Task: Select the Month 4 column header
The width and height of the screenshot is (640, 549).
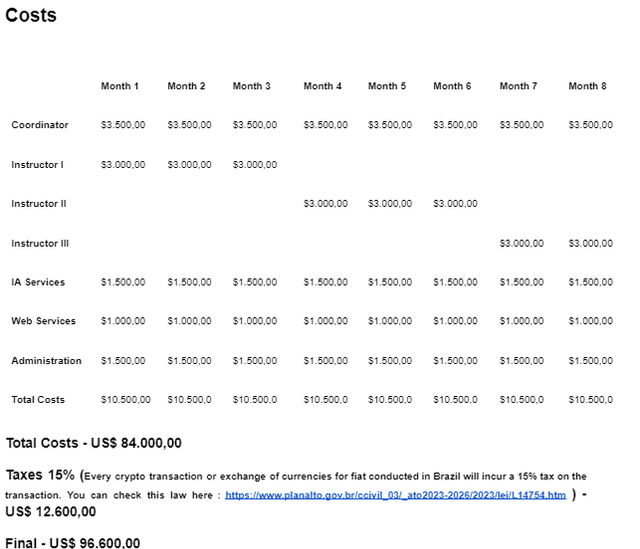Action: point(322,86)
